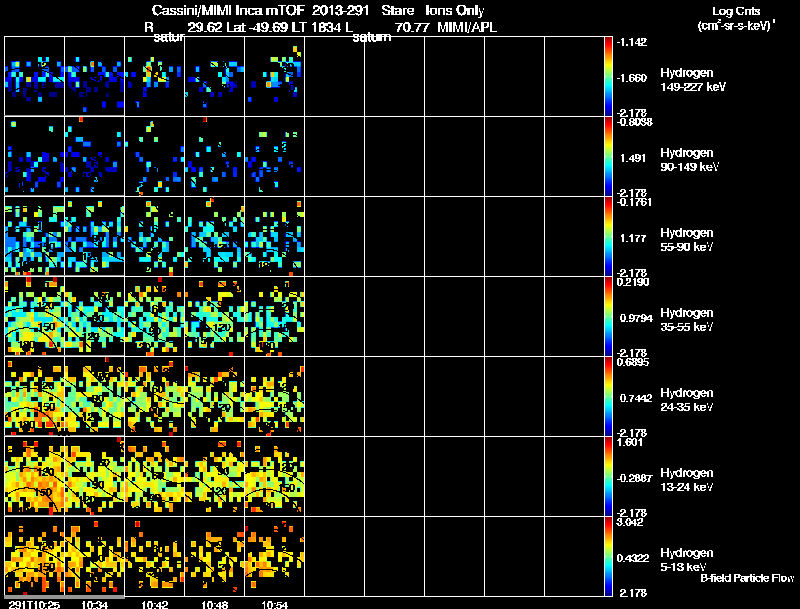Click the '10:42' time label
800x609 pixels.
(155, 604)
